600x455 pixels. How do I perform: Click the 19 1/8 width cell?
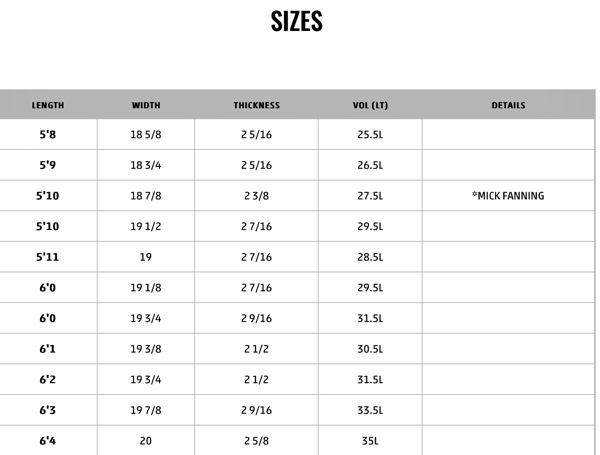(x=146, y=288)
